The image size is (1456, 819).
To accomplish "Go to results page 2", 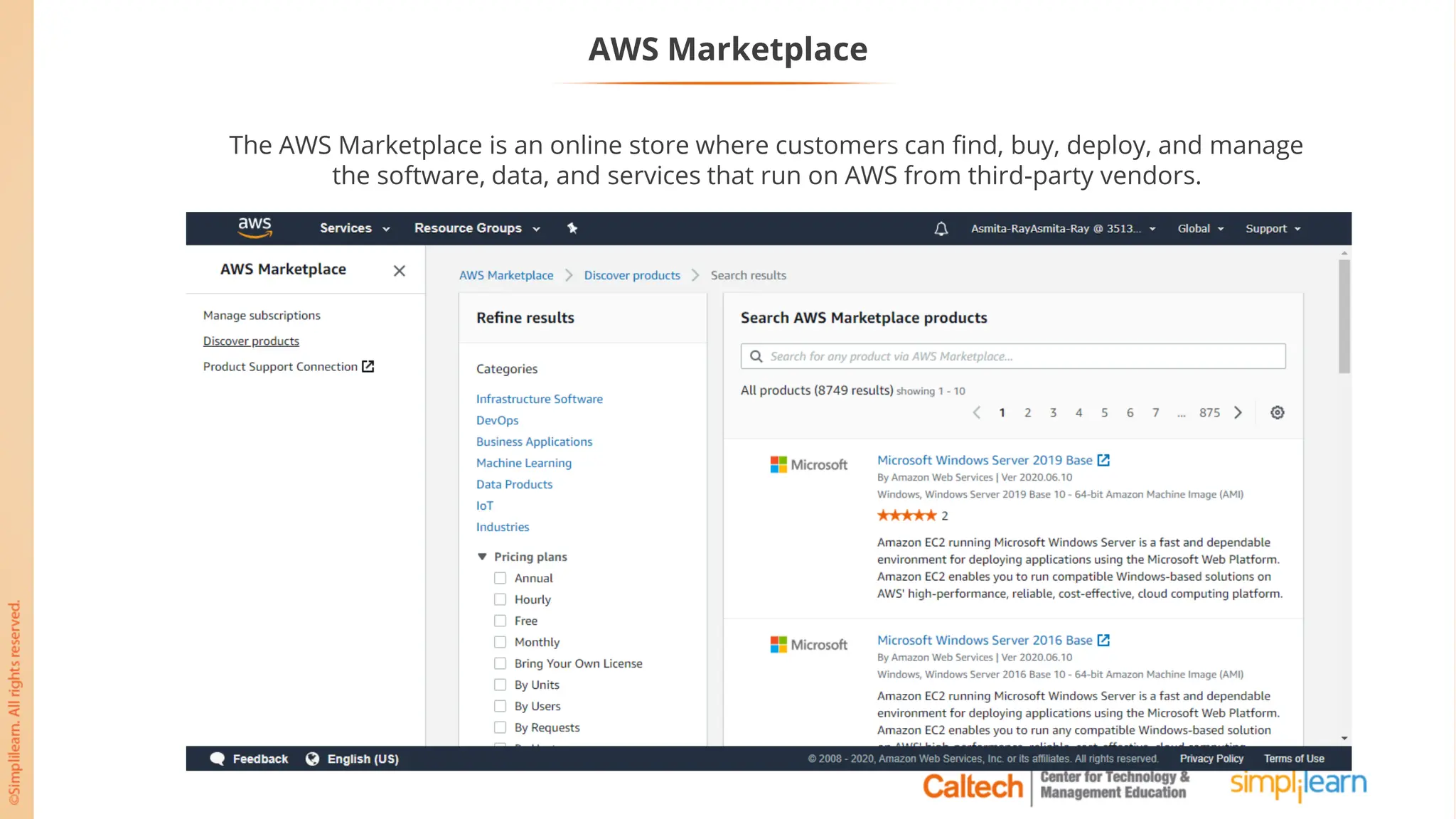I will coord(1027,412).
